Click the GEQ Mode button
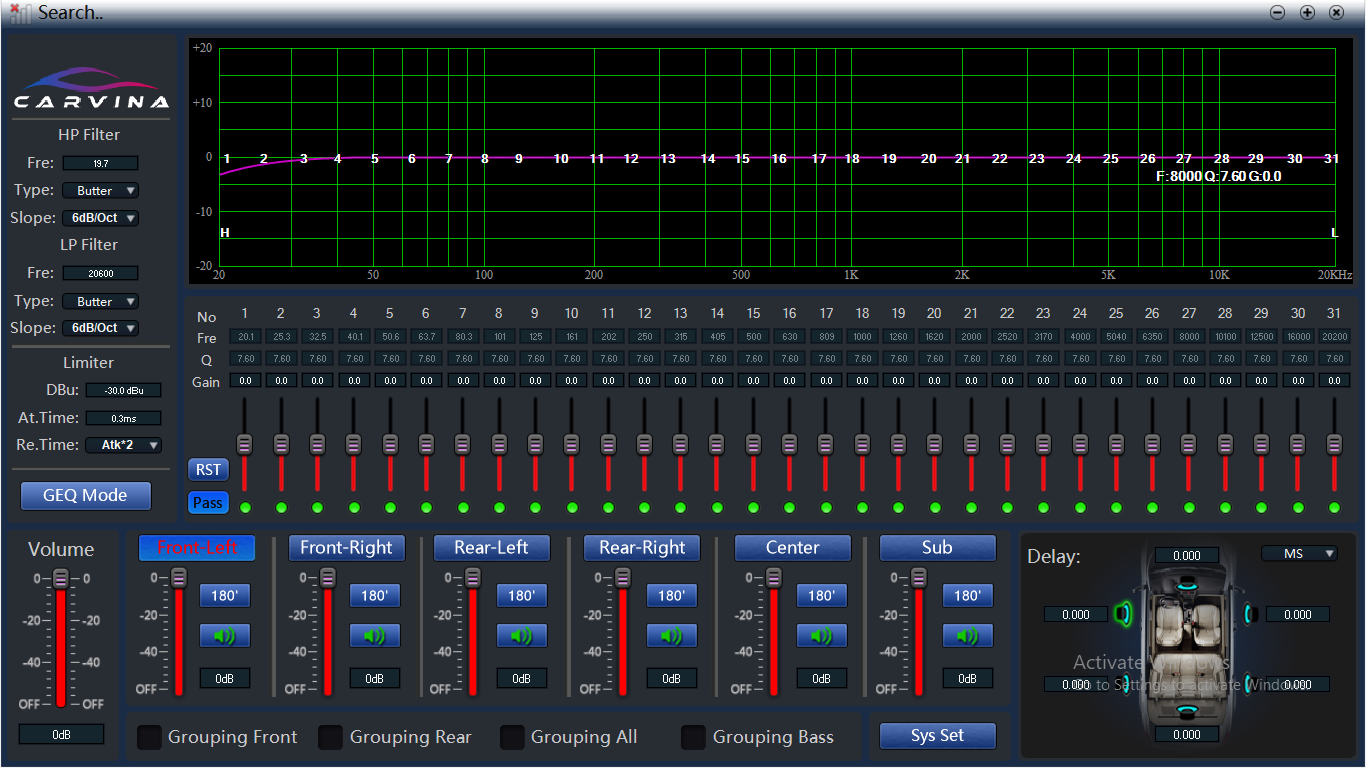The width and height of the screenshot is (1366, 768). (85, 495)
